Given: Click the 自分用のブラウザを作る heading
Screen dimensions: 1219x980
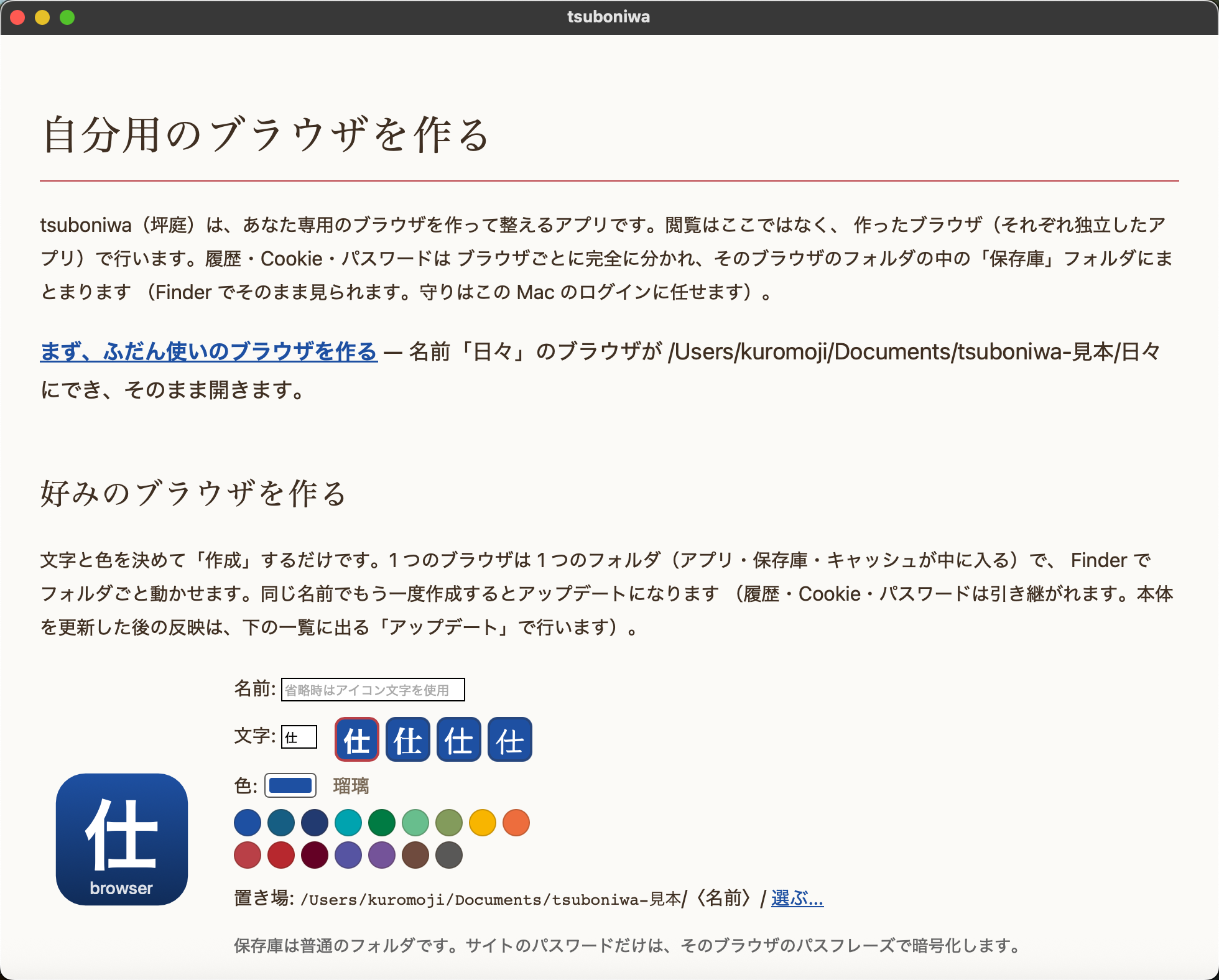Looking at the screenshot, I should 266,135.
